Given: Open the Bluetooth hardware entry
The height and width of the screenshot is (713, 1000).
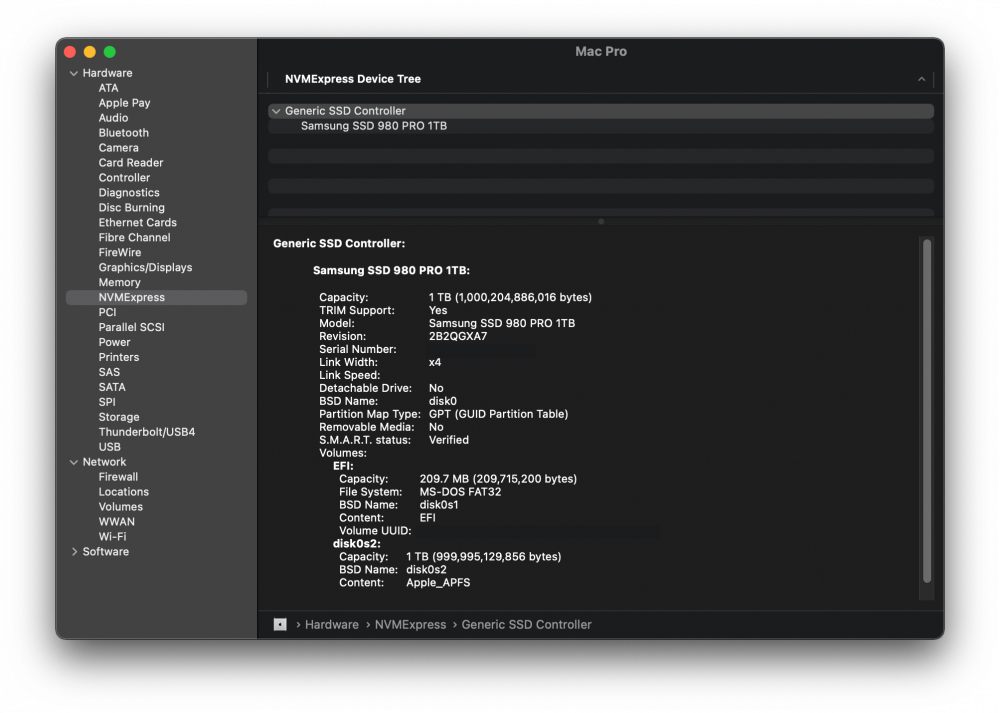Looking at the screenshot, I should [x=123, y=133].
